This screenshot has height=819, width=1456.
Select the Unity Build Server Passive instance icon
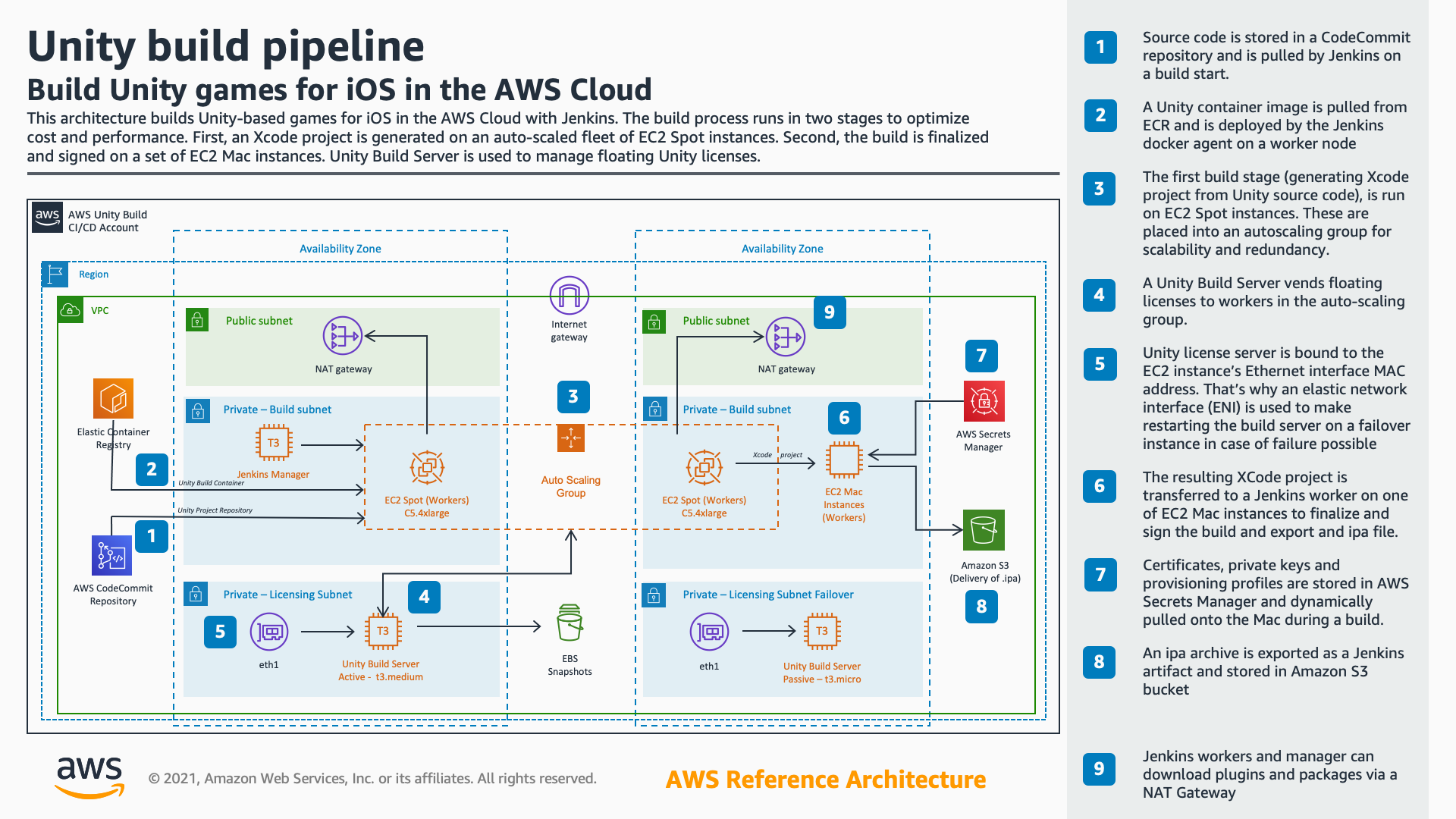822,631
